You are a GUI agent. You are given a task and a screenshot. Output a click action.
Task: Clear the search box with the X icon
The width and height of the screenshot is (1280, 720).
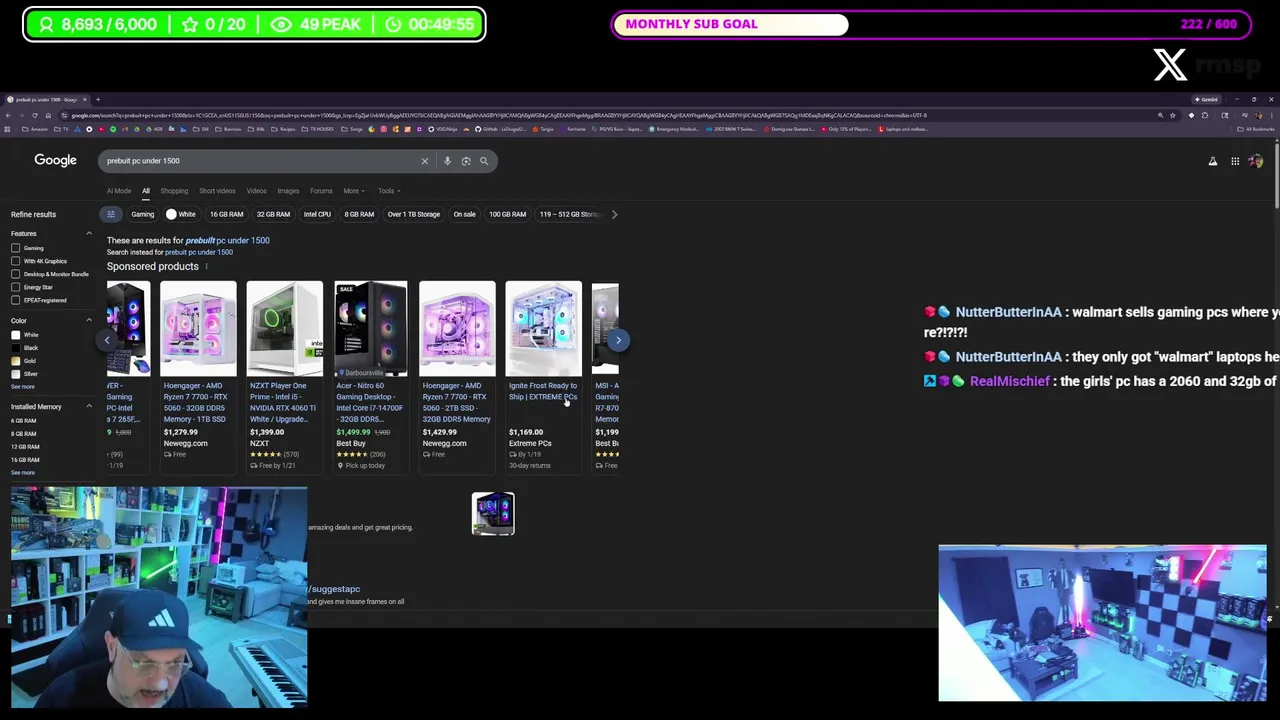[x=424, y=161]
